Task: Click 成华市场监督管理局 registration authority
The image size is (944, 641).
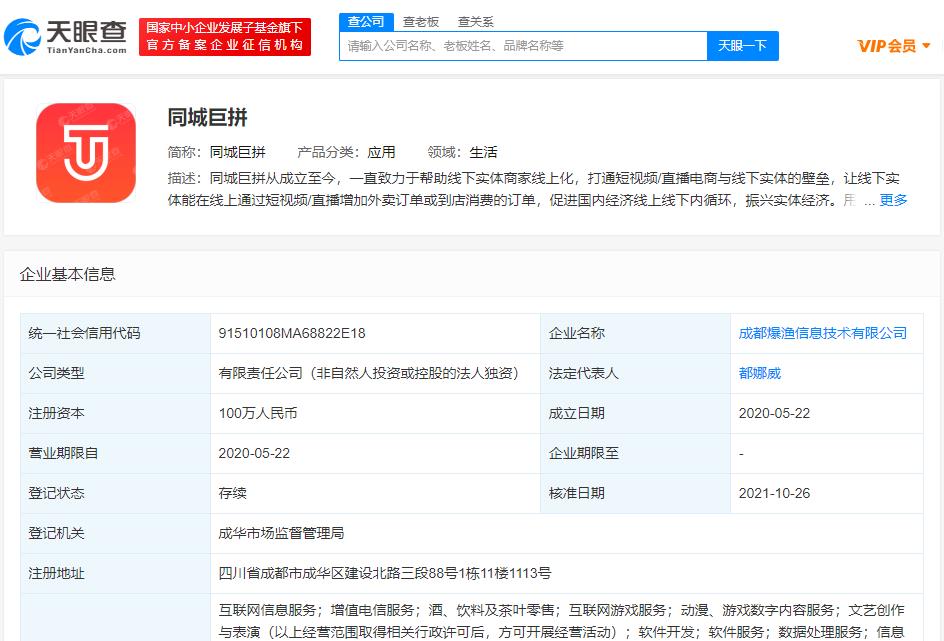Action: [x=281, y=533]
